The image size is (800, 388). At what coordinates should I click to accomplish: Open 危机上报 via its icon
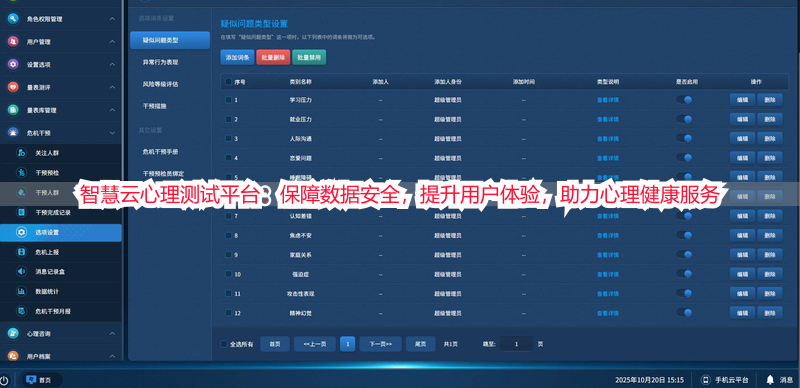(21, 252)
